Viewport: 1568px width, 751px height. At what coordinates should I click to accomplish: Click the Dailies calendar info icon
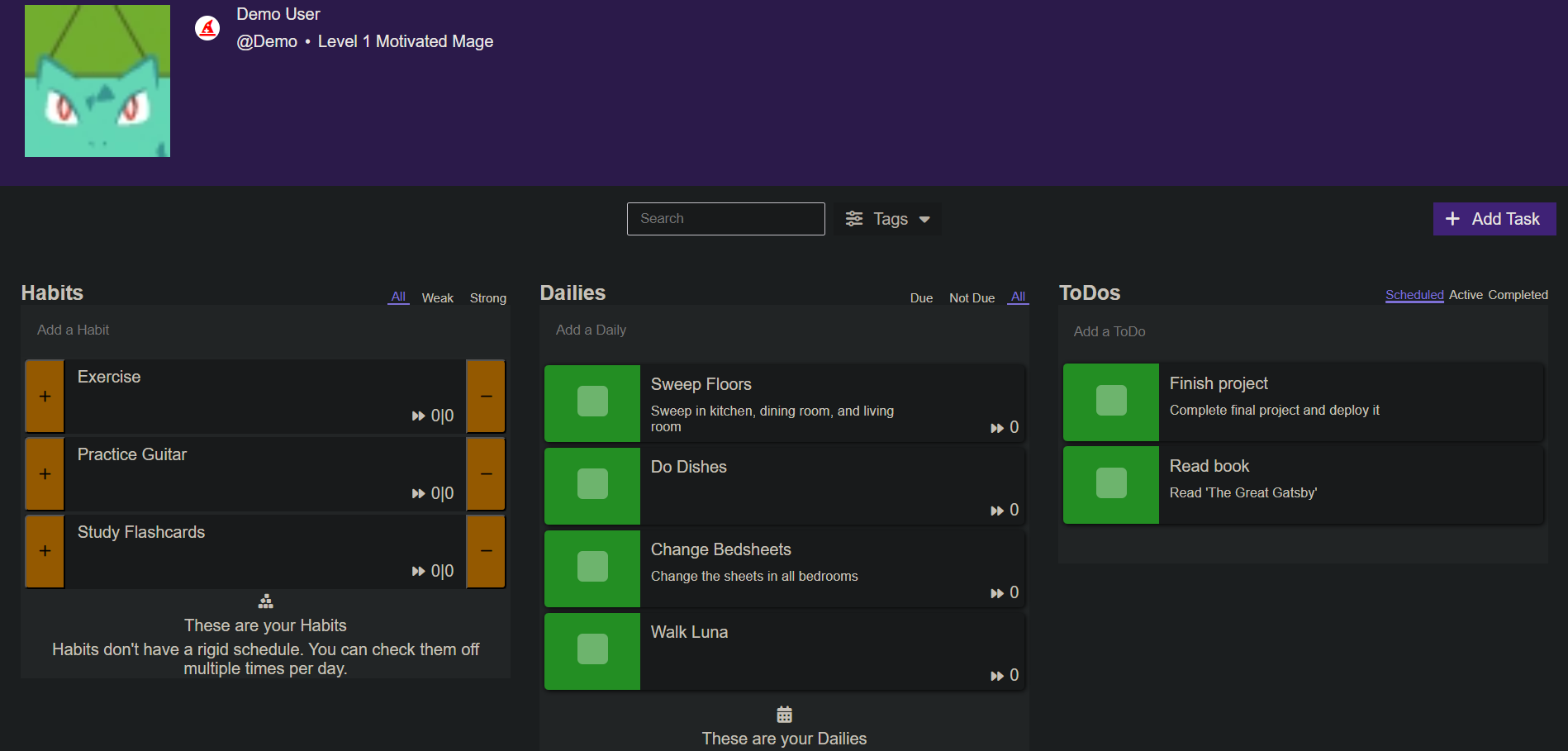pyautogui.click(x=785, y=714)
